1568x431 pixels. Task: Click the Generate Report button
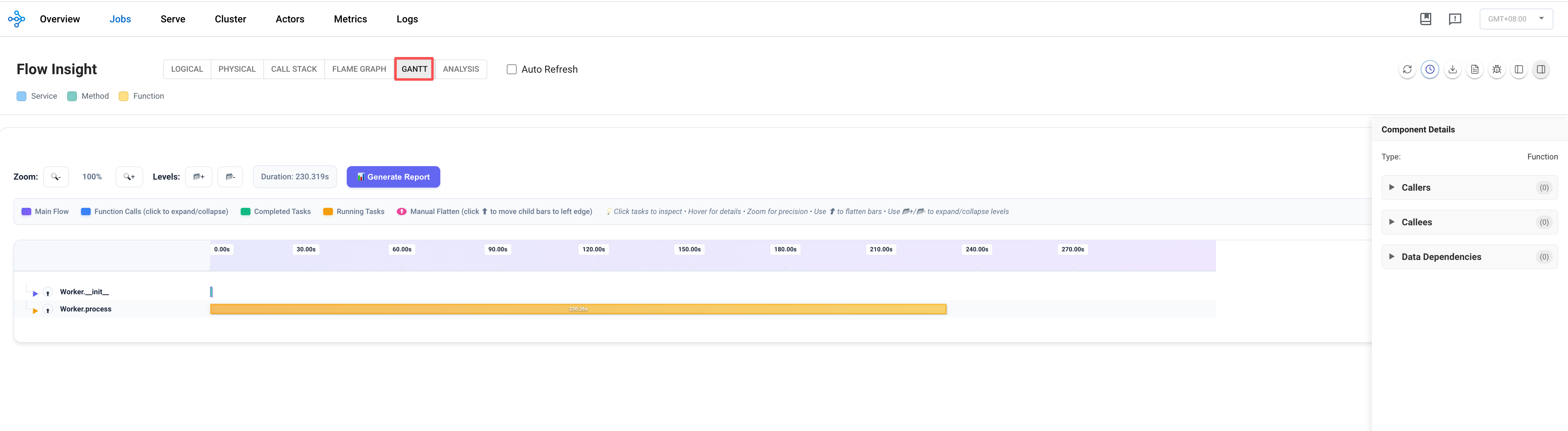click(393, 177)
